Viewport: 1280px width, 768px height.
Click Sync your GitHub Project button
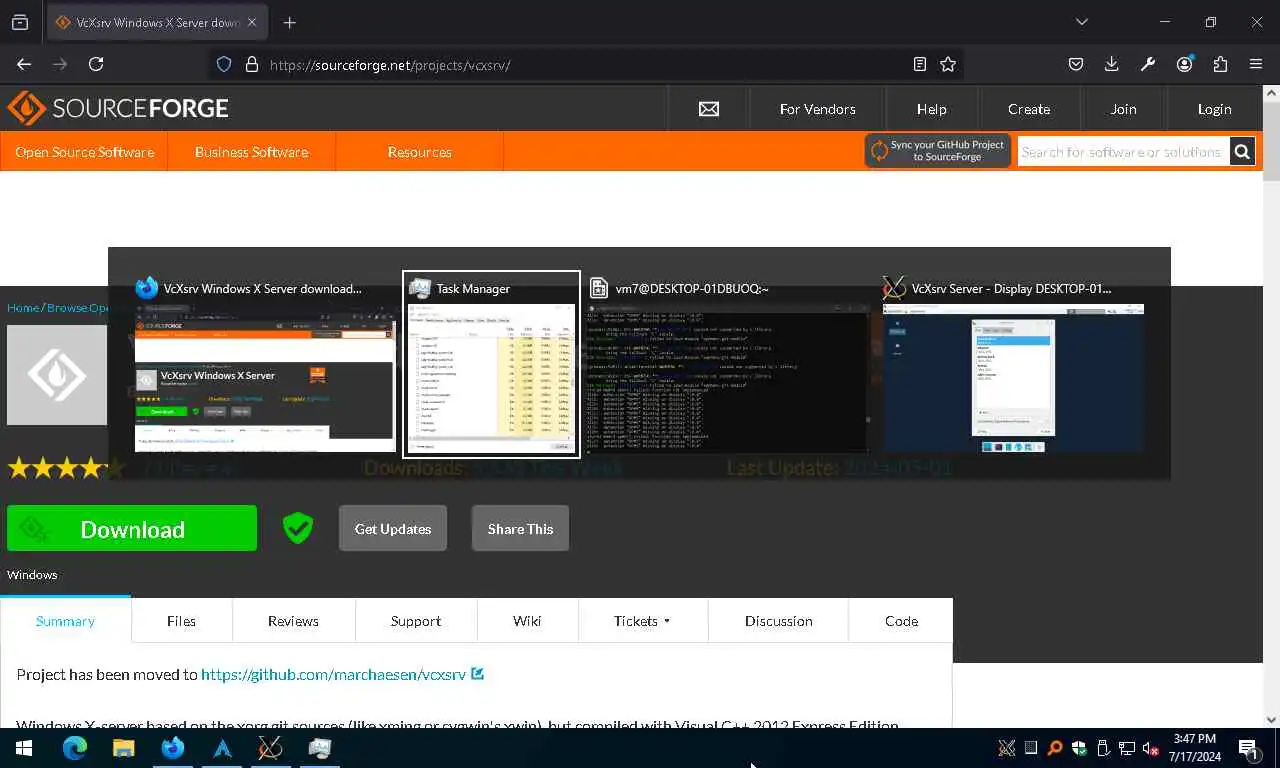pos(937,151)
